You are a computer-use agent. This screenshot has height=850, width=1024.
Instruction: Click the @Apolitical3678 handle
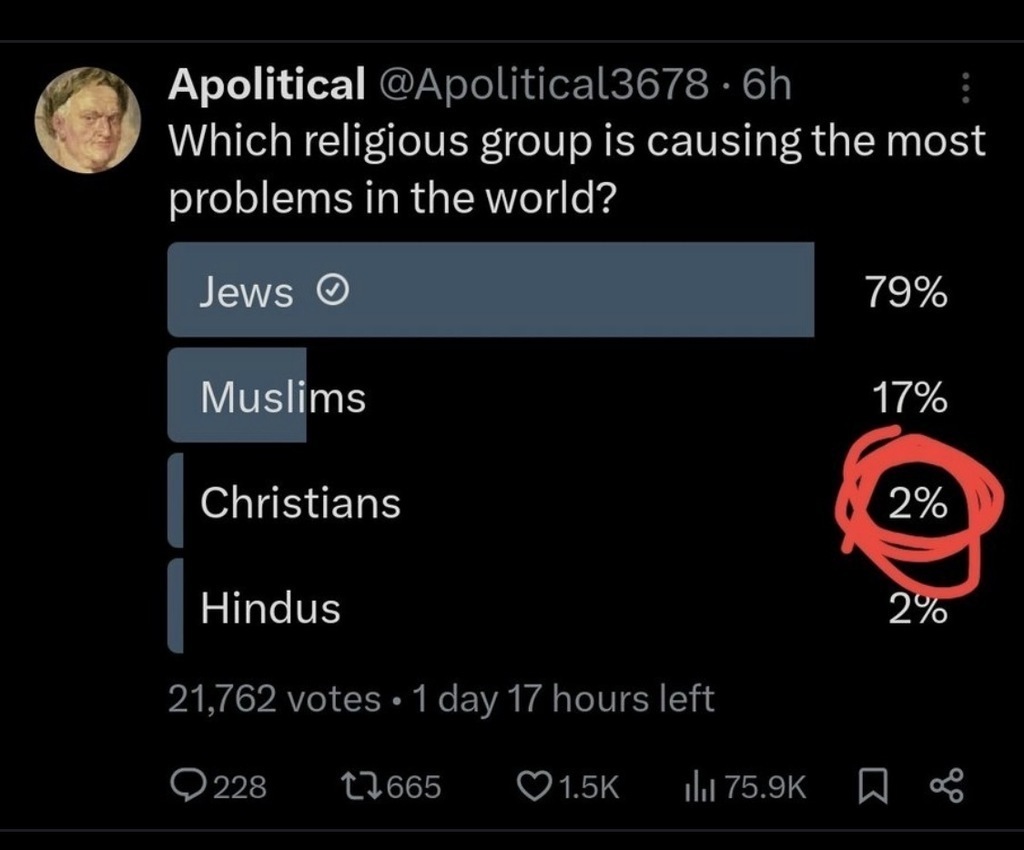coord(541,87)
